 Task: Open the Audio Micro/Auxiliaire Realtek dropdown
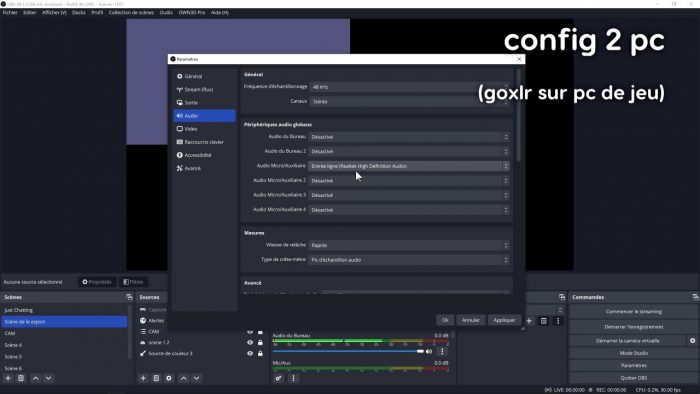point(409,166)
